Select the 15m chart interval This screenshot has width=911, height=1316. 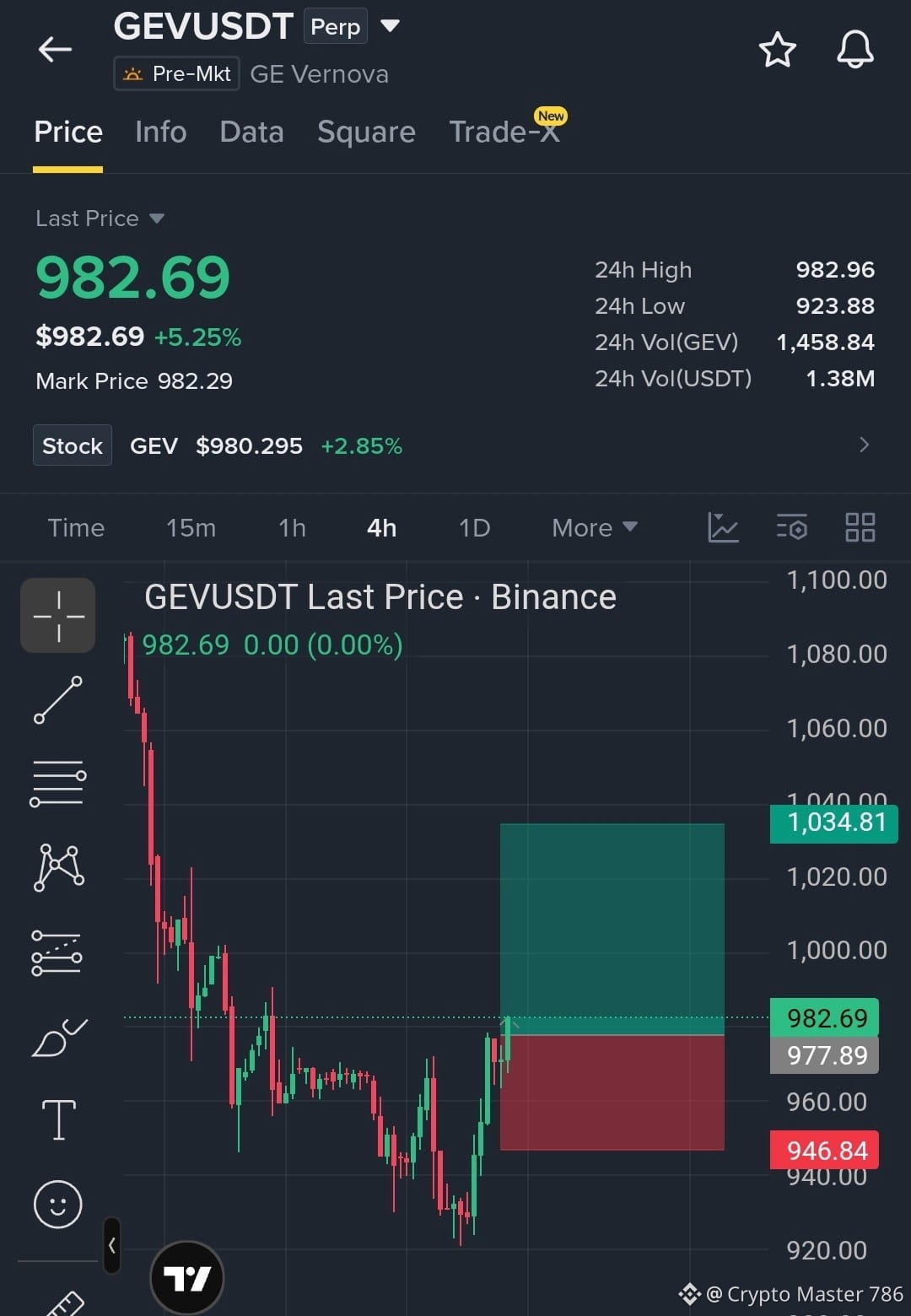tap(191, 528)
